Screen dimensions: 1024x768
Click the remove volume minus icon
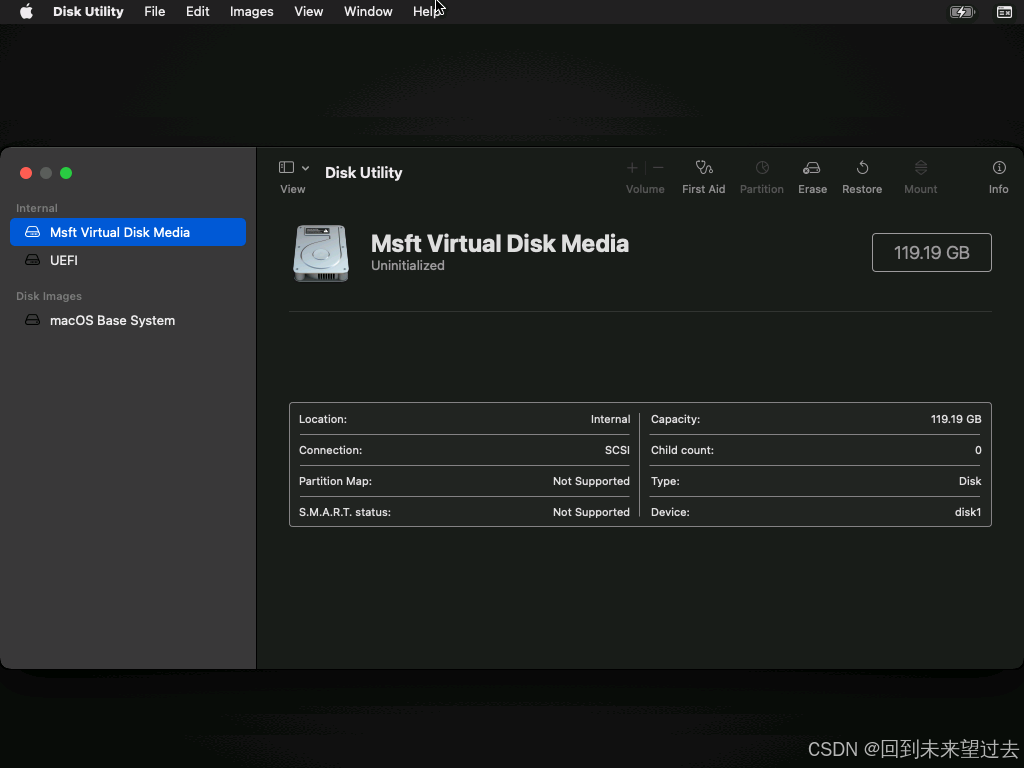click(658, 168)
